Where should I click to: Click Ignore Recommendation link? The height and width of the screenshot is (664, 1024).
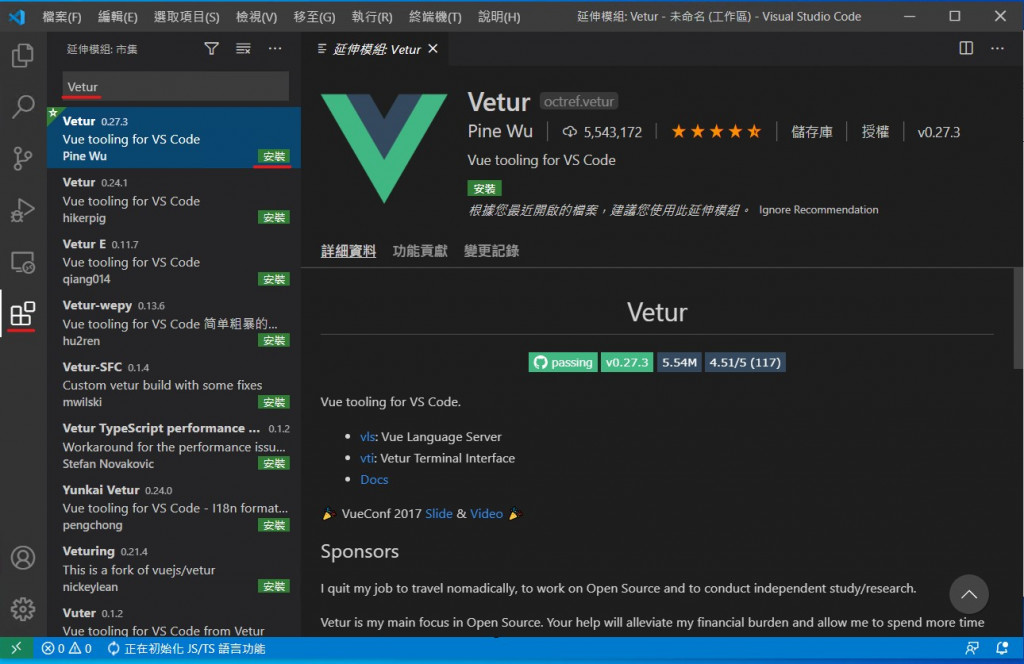click(818, 210)
